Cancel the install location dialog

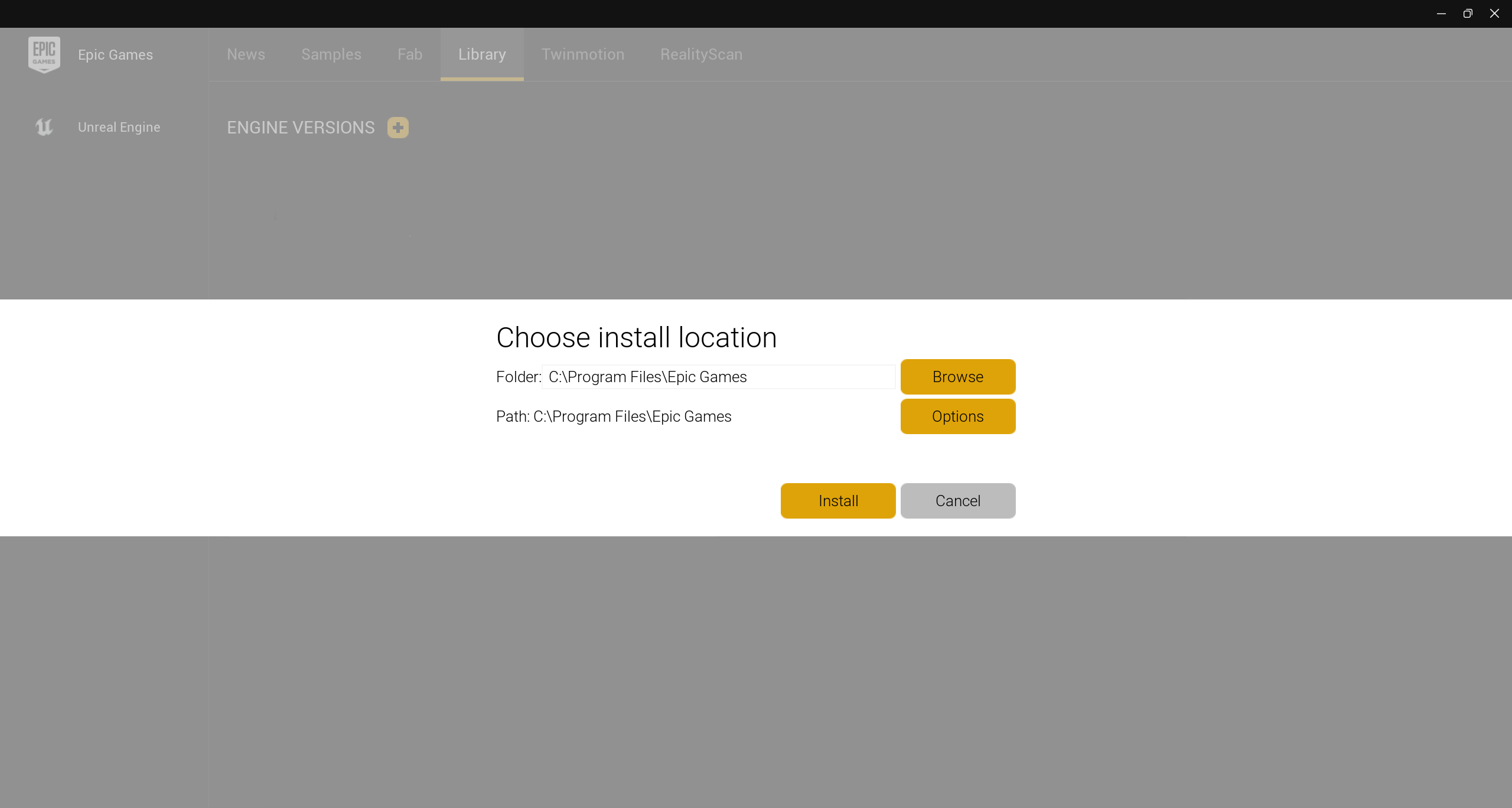click(x=957, y=501)
